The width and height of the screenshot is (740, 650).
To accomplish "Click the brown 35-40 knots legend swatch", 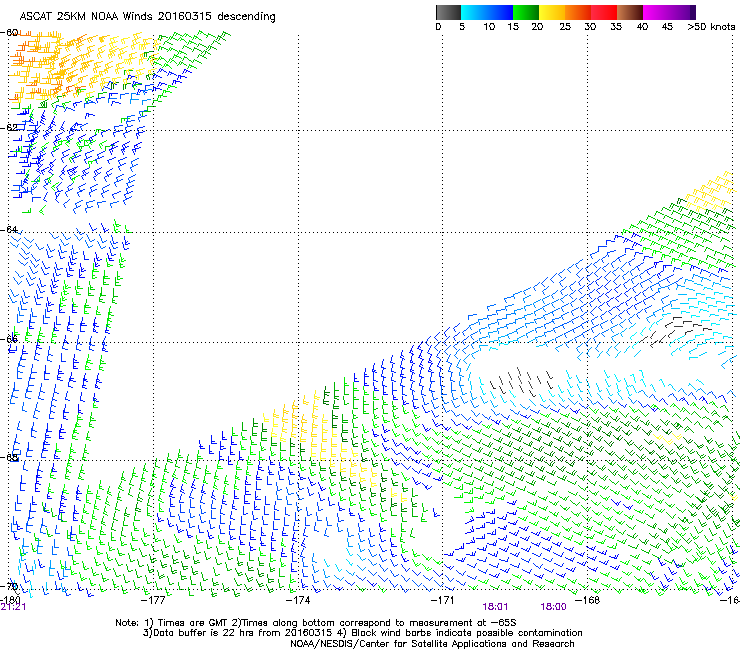I will pos(630,12).
